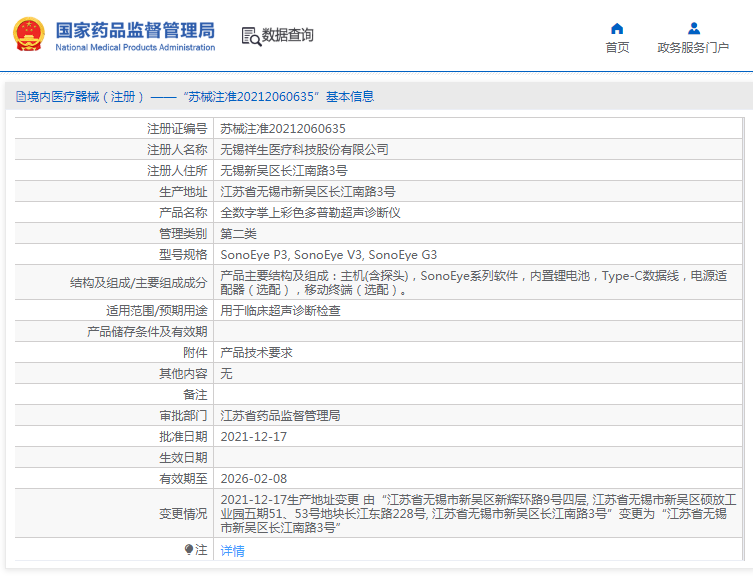This screenshot has width=753, height=578.
Task: Click the 产品储存条件及有效期 label
Action: 147,332
